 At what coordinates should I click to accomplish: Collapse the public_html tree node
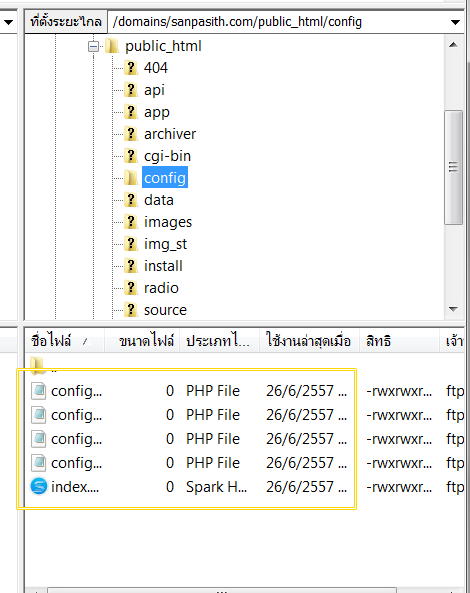point(93,47)
